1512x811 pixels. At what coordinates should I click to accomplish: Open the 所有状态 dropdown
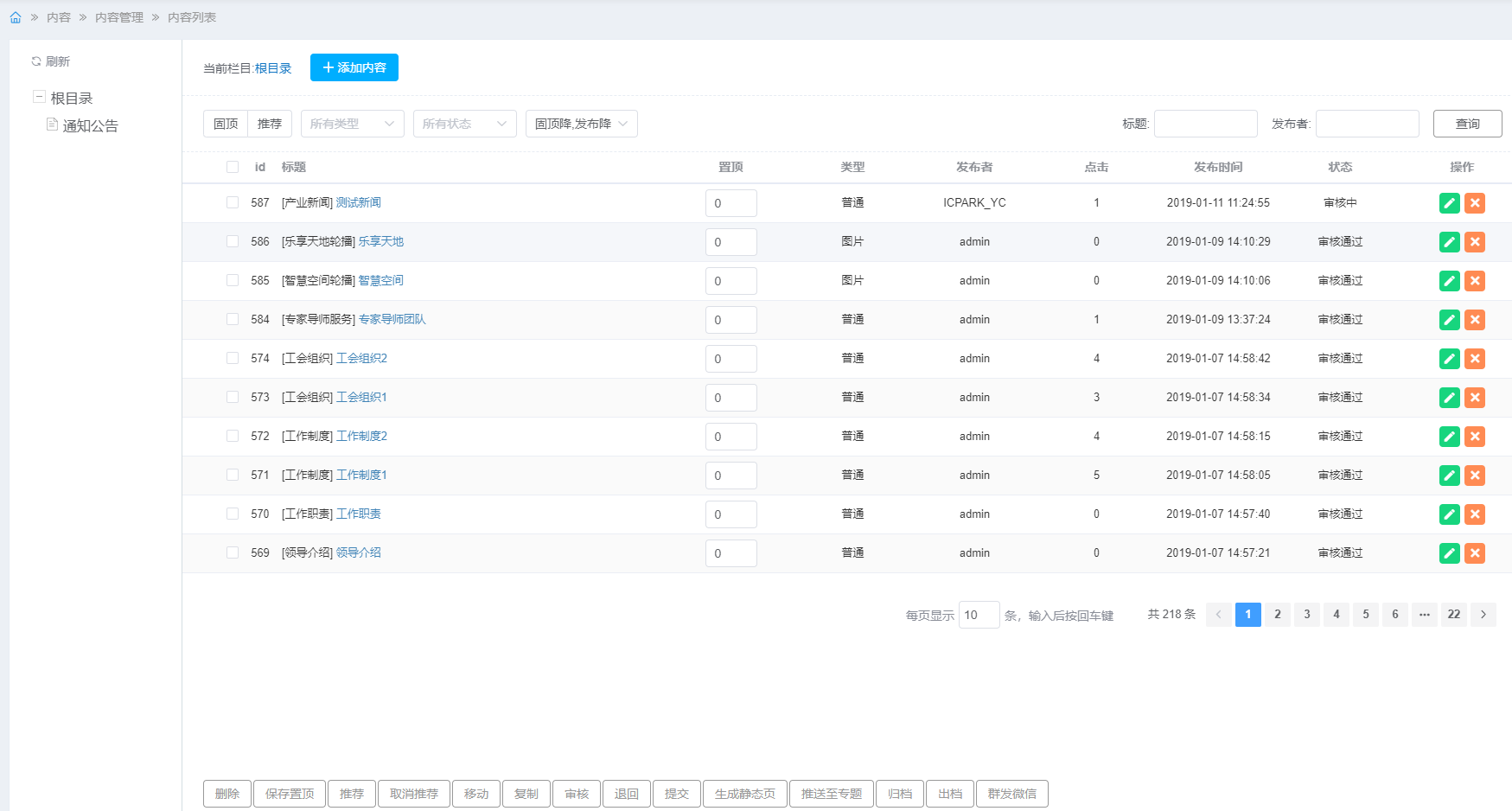pos(464,124)
